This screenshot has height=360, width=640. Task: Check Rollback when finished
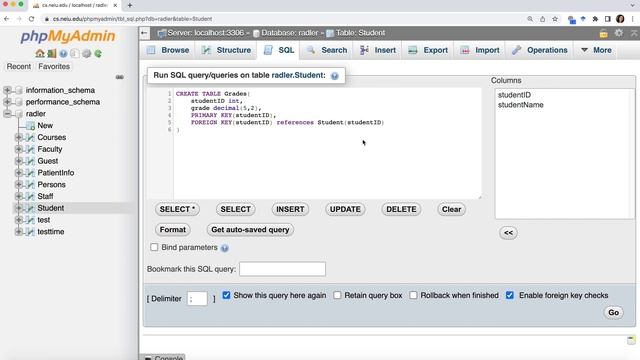413,295
